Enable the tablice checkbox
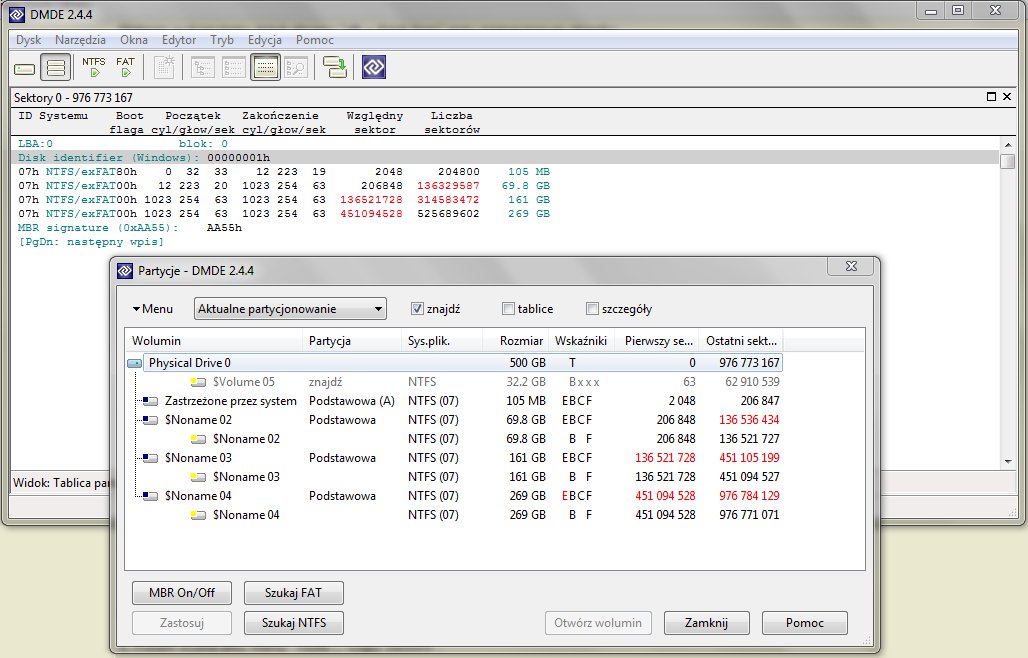This screenshot has width=1028, height=658. (x=508, y=308)
